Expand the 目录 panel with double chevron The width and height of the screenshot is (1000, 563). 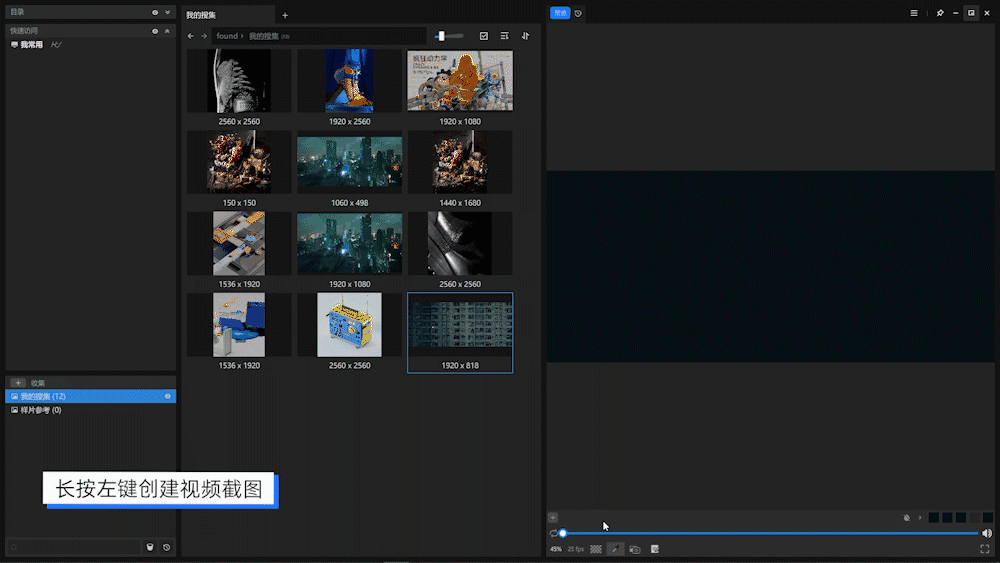point(168,12)
